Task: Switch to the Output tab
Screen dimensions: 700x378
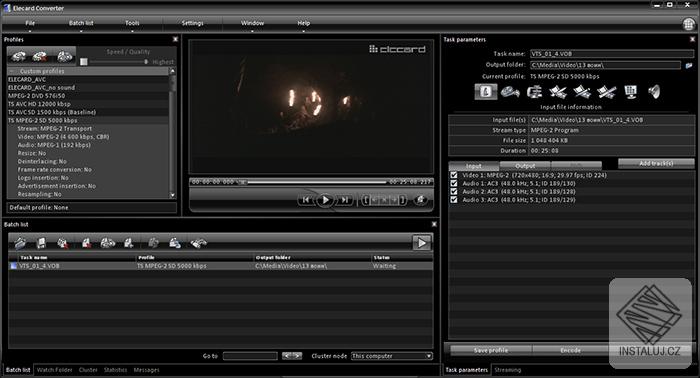Action: (x=525, y=166)
